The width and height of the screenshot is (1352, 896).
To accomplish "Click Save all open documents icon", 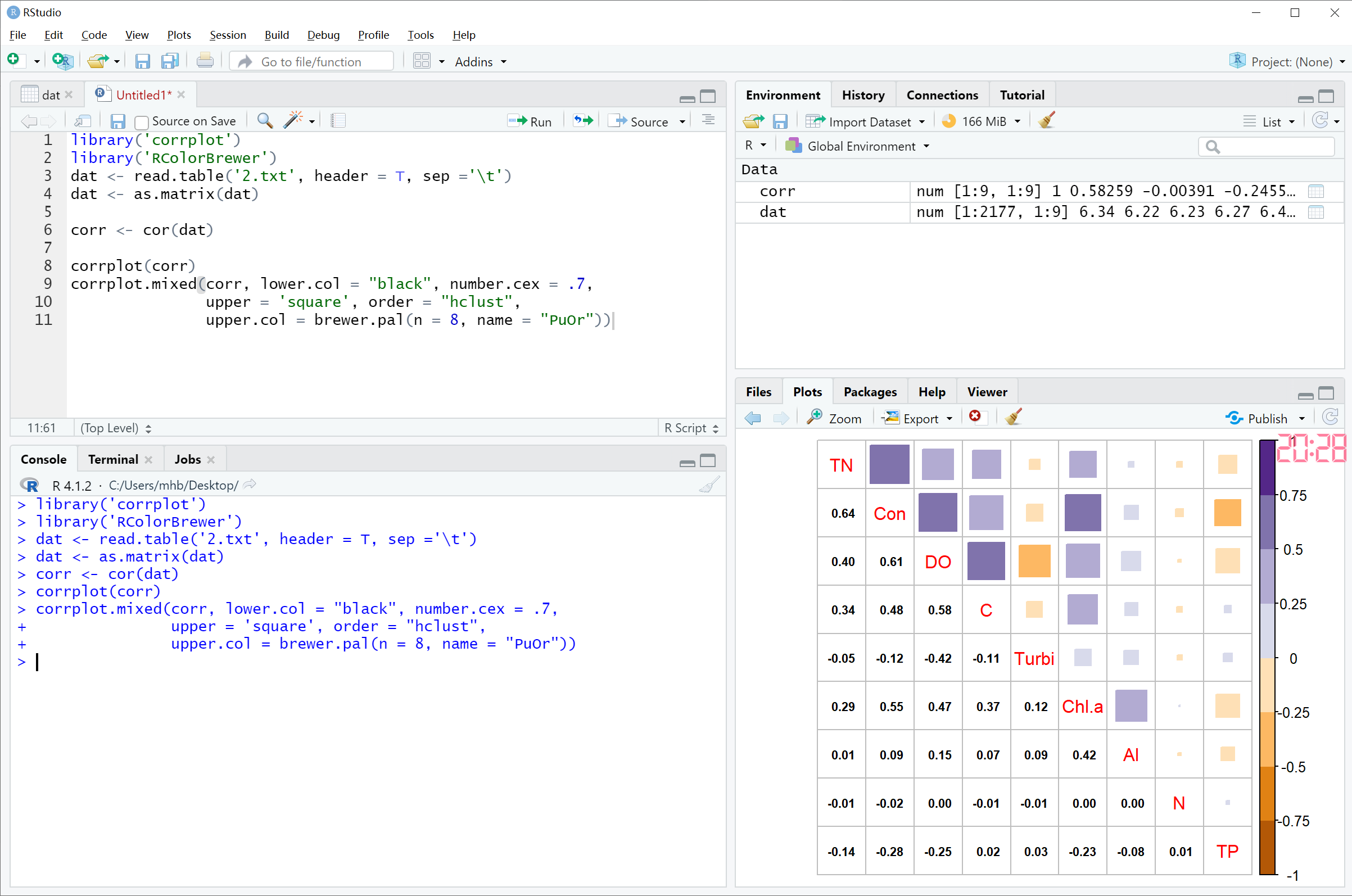I will click(170, 61).
